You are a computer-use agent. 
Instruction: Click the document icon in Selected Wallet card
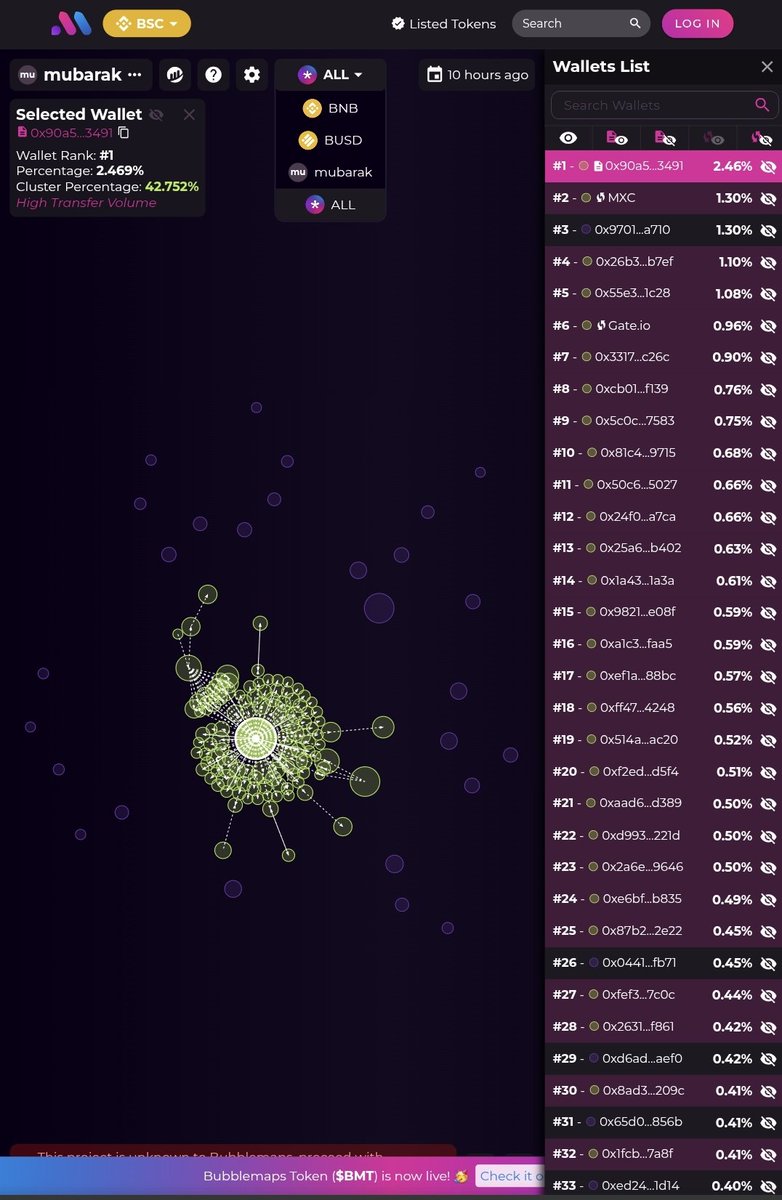click(x=22, y=132)
